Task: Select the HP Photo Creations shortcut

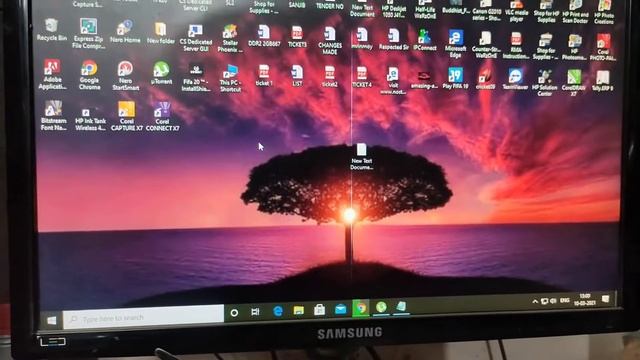Action: pos(604,12)
